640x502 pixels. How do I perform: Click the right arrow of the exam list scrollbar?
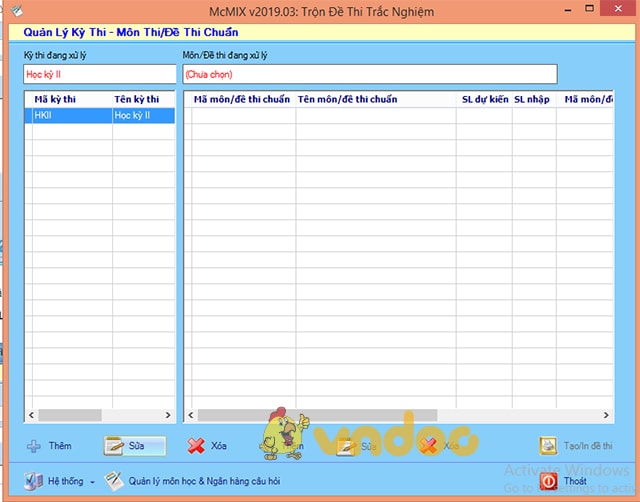pyautogui.click(x=168, y=415)
